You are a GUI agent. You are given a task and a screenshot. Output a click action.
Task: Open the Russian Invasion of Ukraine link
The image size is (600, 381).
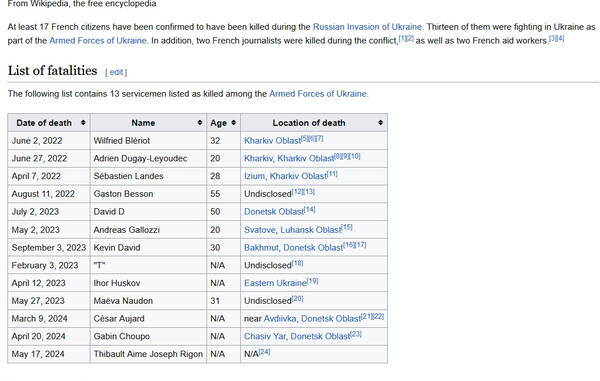(x=367, y=27)
